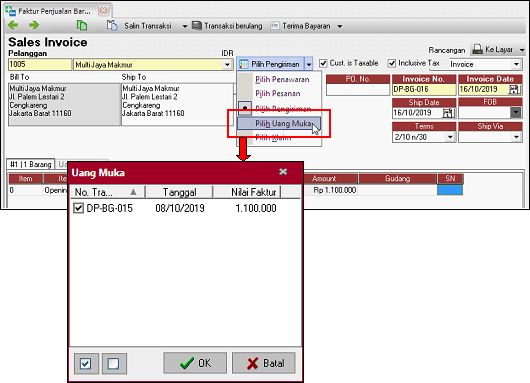
Task: Open the Ship Via dropdown
Action: click(516, 137)
